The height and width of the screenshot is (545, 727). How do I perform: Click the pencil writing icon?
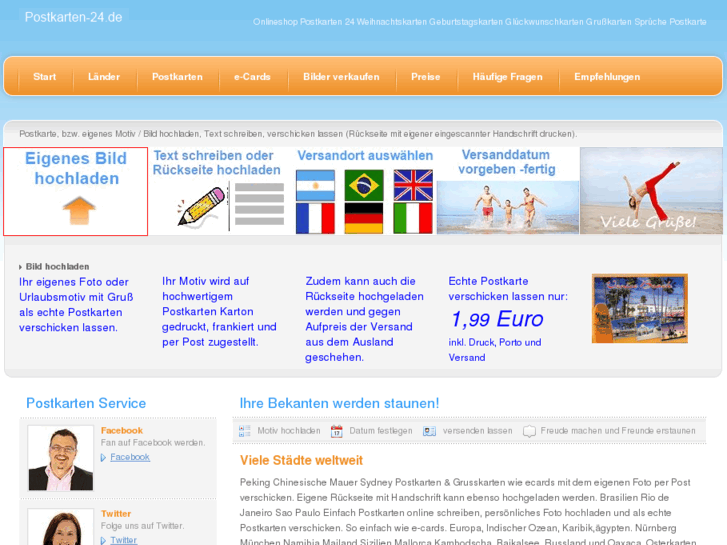pyautogui.click(x=201, y=207)
